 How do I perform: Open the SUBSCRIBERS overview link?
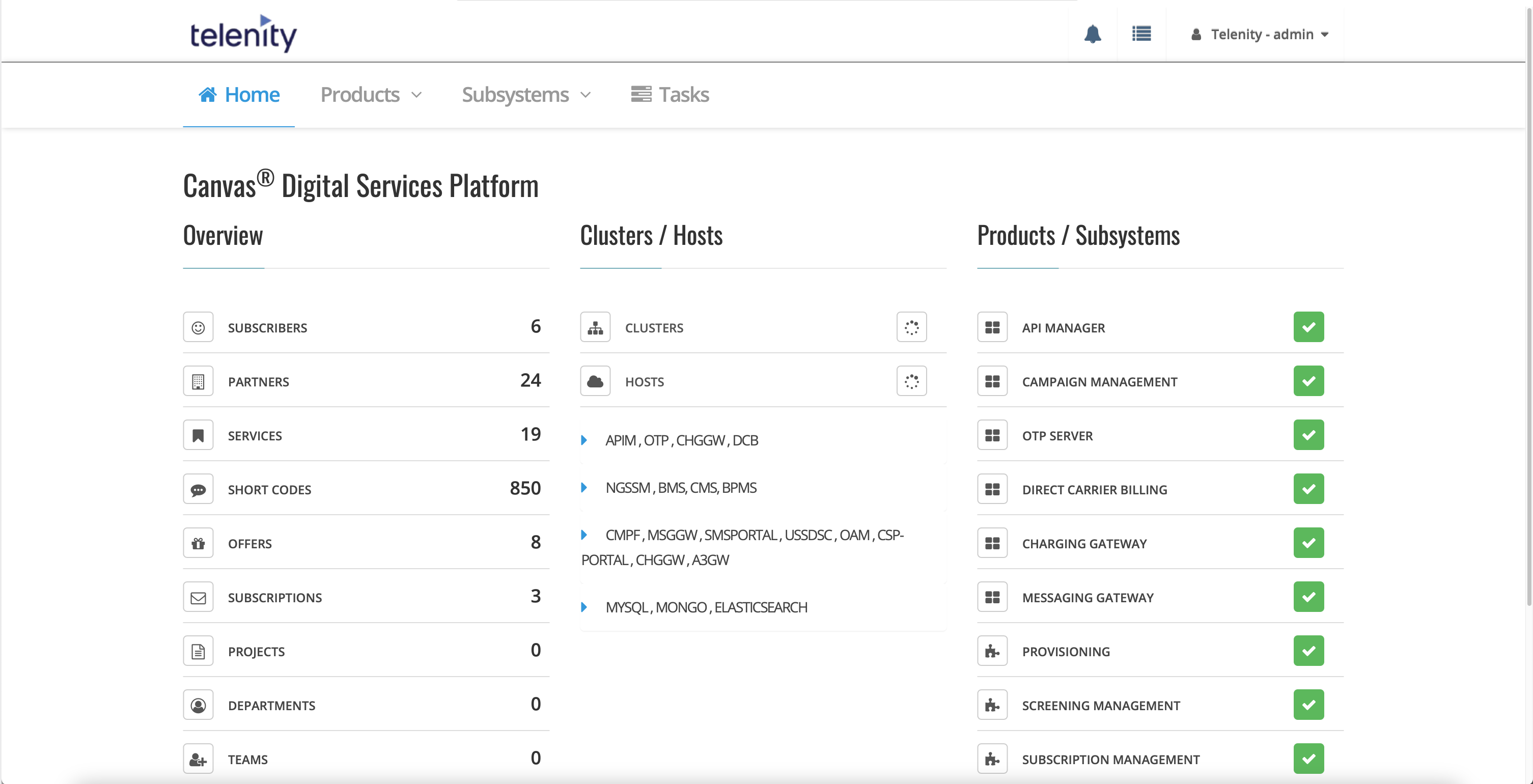(267, 328)
